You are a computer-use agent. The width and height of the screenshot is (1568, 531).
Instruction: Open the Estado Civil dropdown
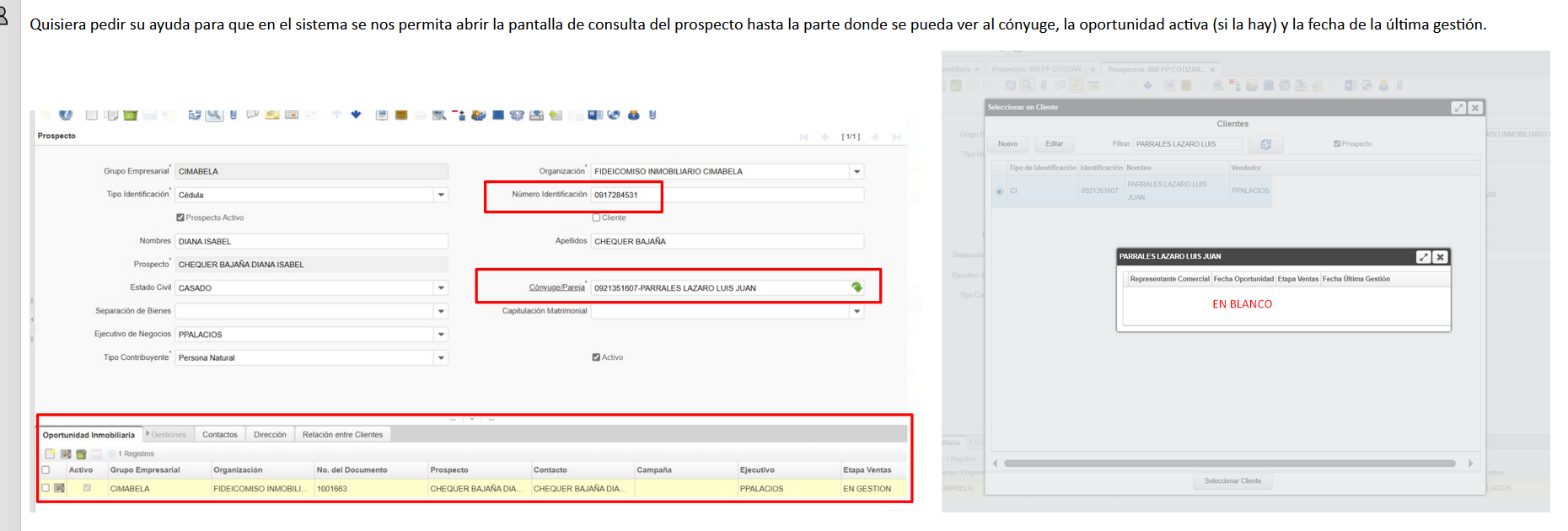[440, 288]
